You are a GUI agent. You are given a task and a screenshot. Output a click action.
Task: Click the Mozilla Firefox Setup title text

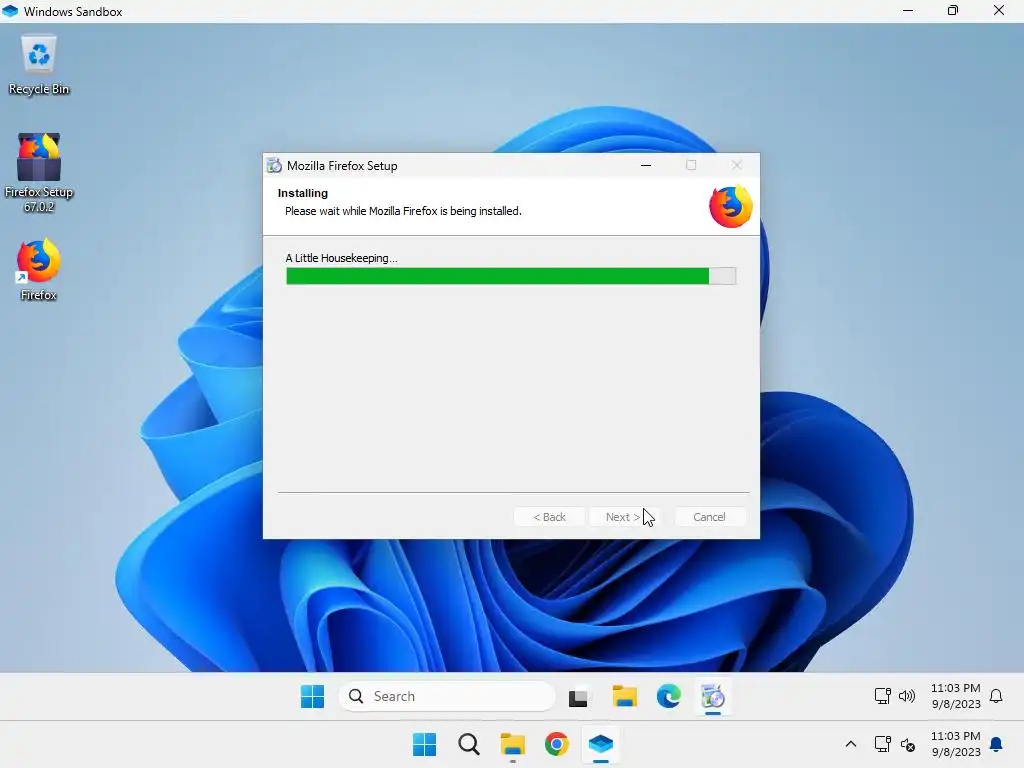click(342, 166)
